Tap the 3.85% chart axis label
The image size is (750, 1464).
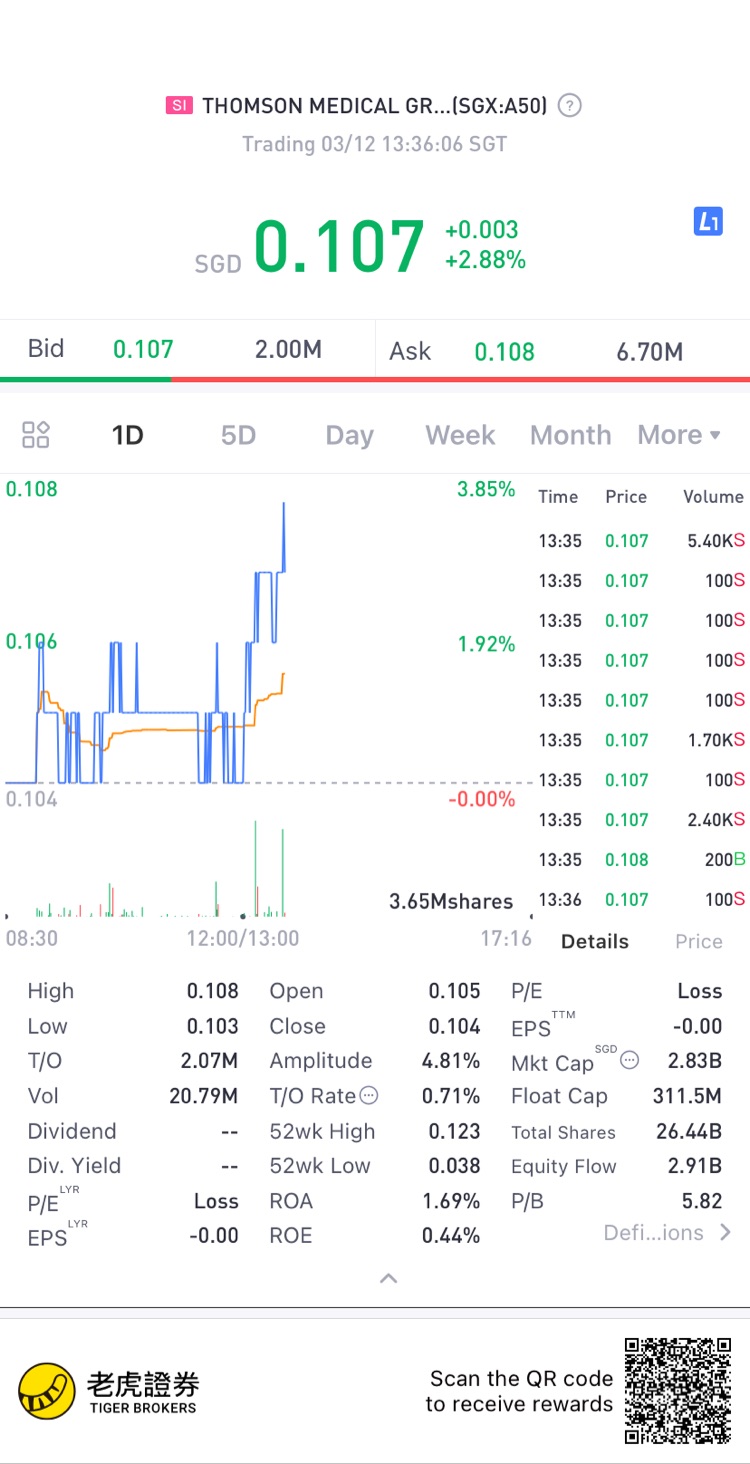486,489
